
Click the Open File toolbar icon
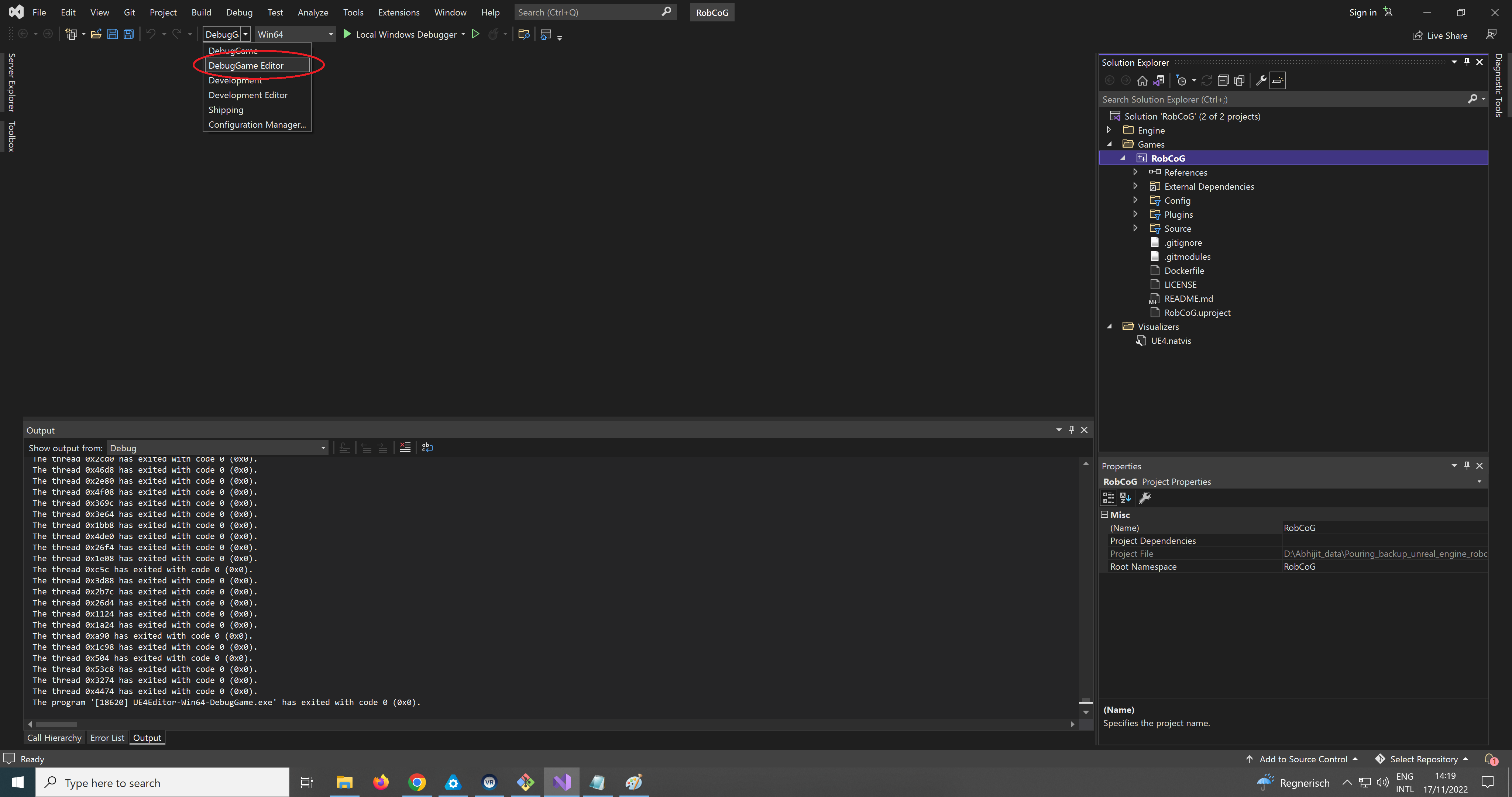96,34
